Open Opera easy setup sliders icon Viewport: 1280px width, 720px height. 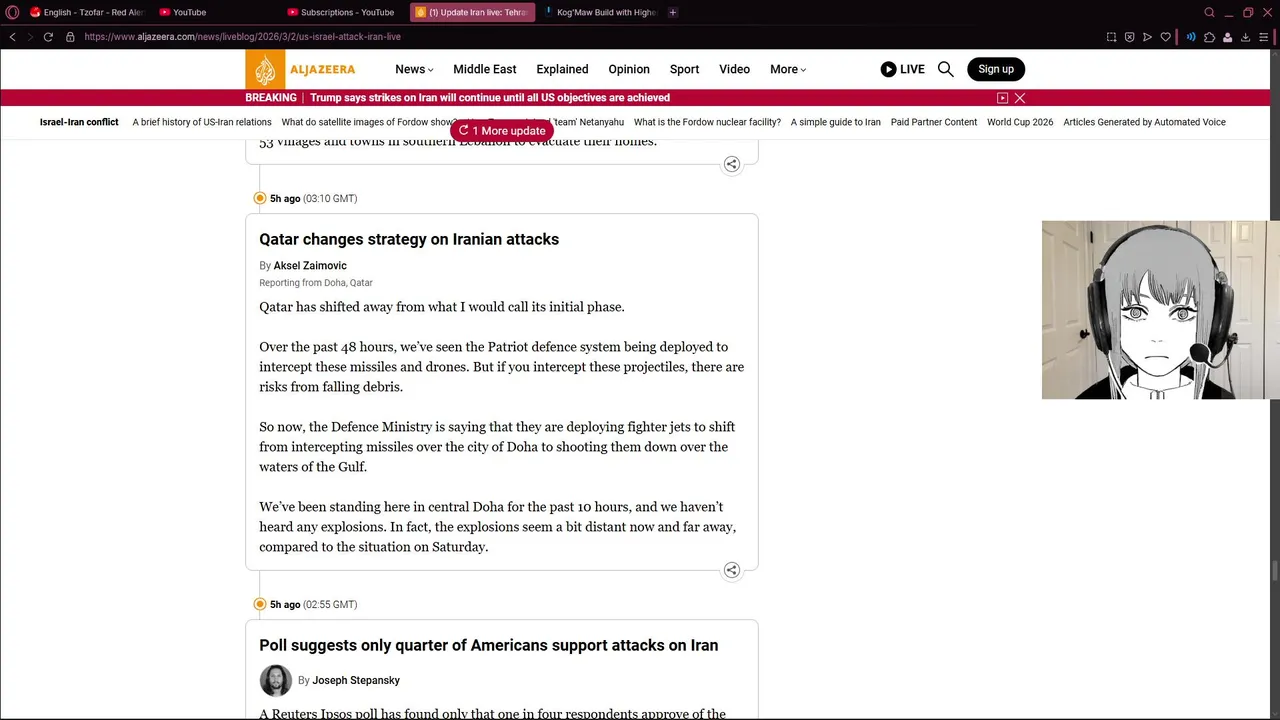point(1264,37)
